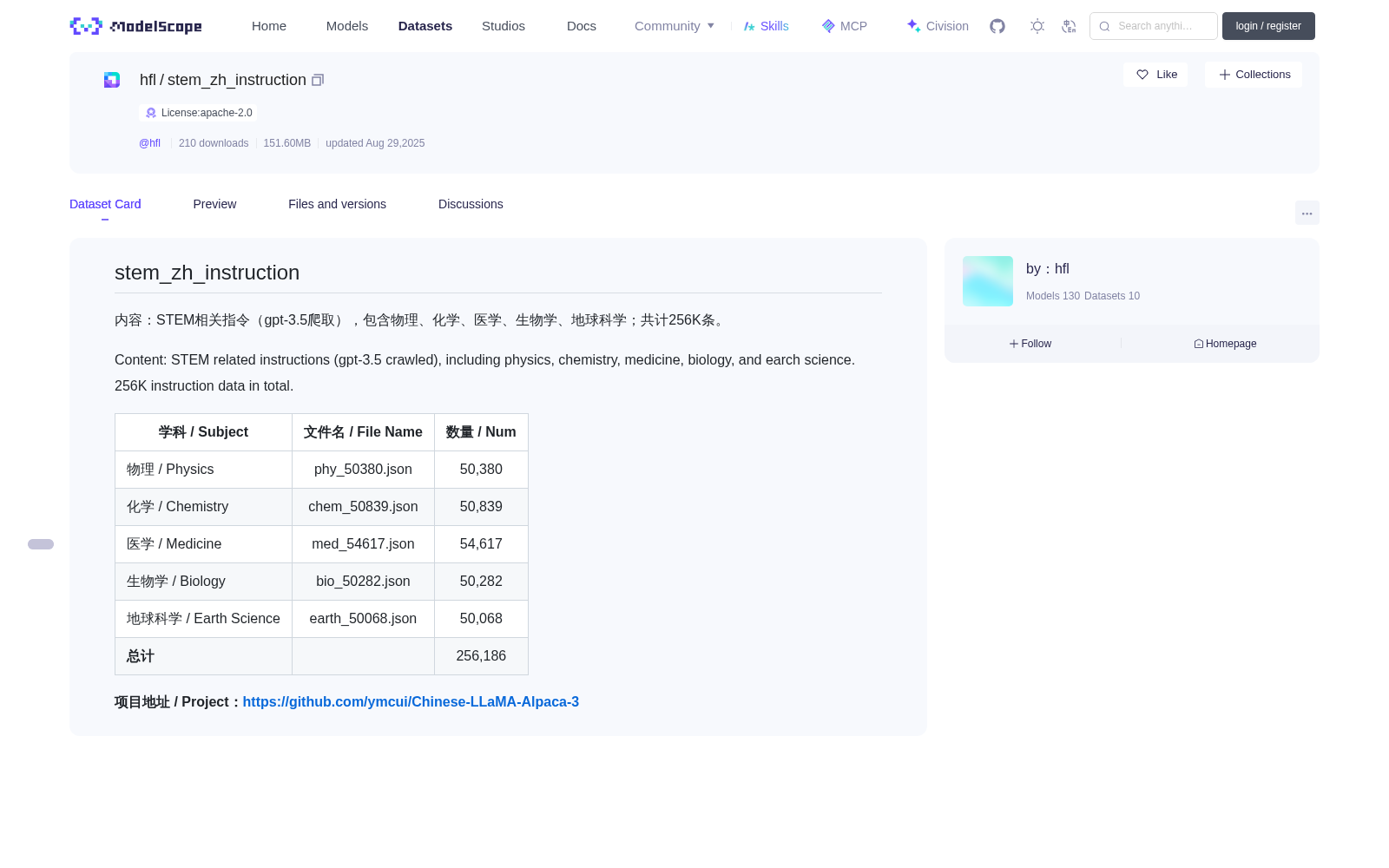Open Models in top navigation
This screenshot has width=1389, height=868.
click(347, 26)
